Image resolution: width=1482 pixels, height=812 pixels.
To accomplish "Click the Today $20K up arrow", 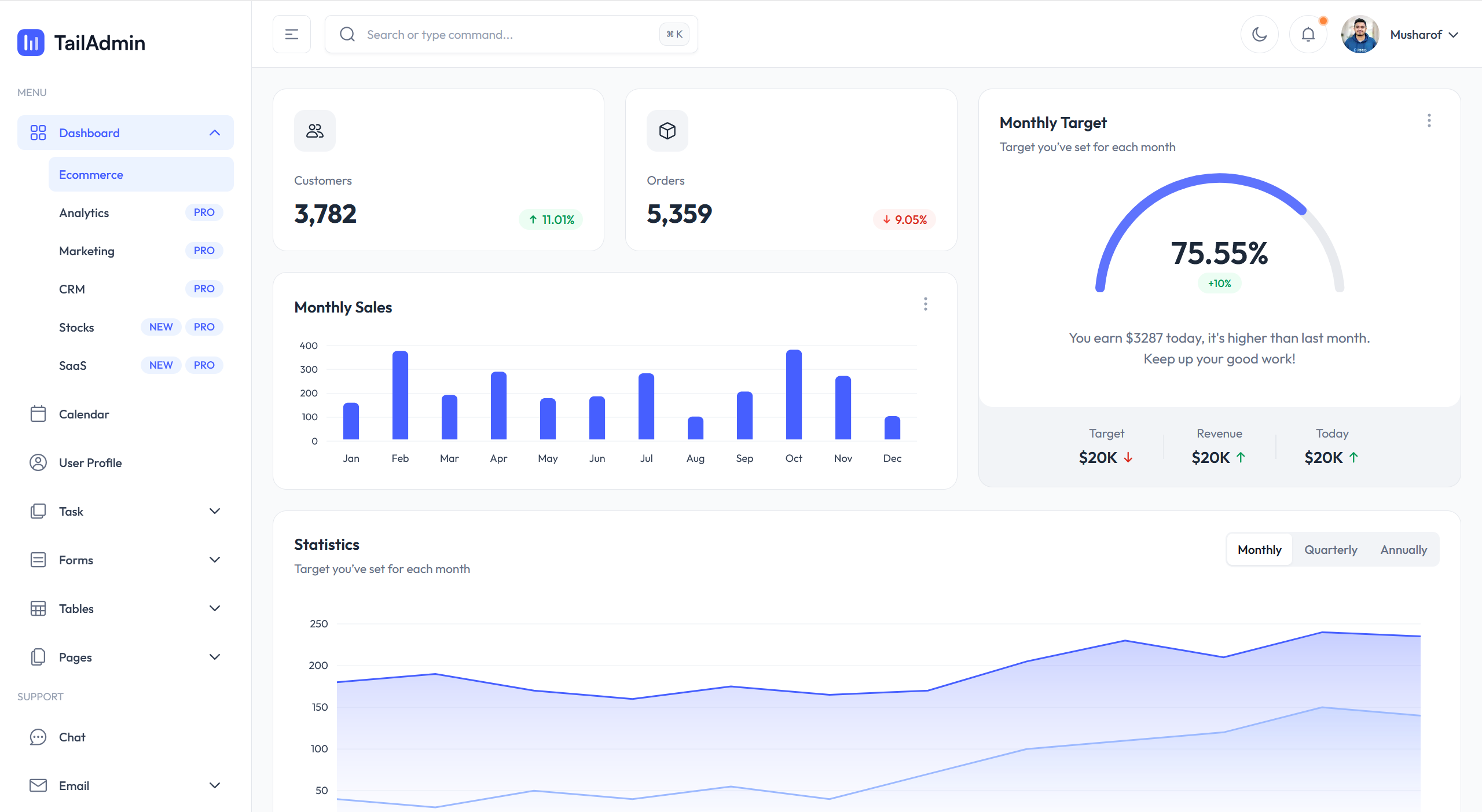I will tap(1353, 457).
